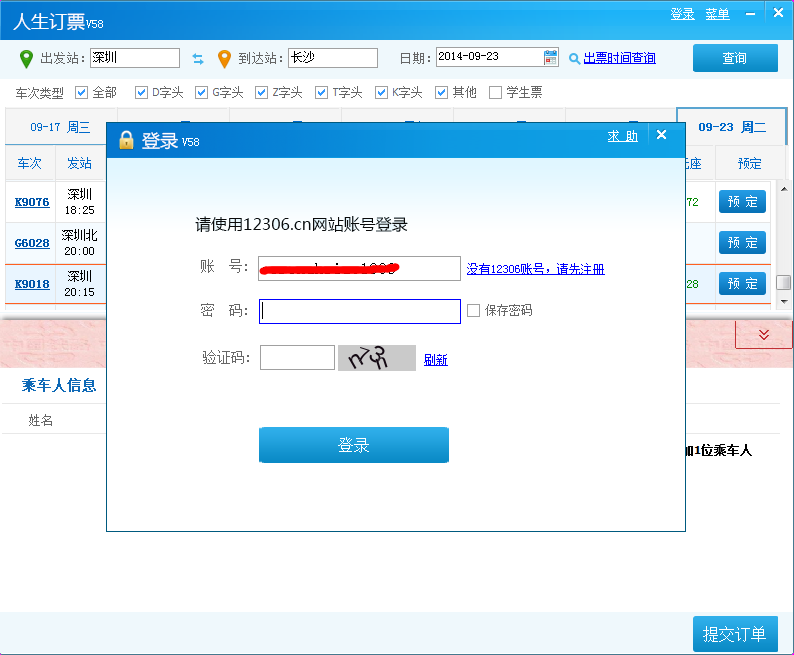Screen dimensions: 794x655
Task: Click the magnifier icon for 出票时间查询
Action: 574,58
